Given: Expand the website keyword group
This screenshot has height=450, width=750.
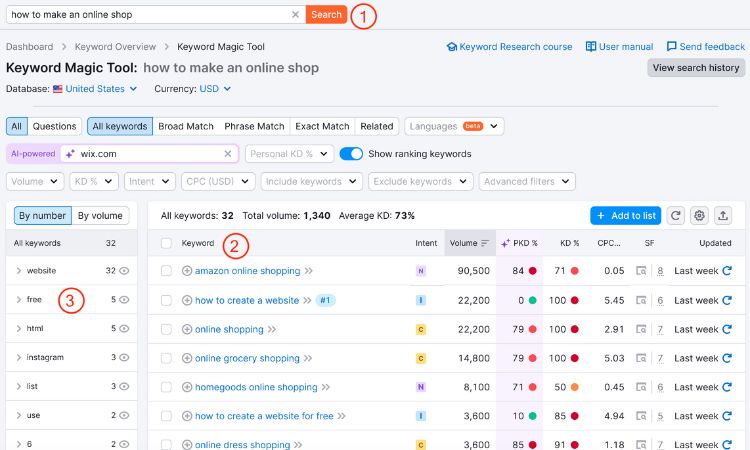Looking at the screenshot, I should pyautogui.click(x=19, y=271).
